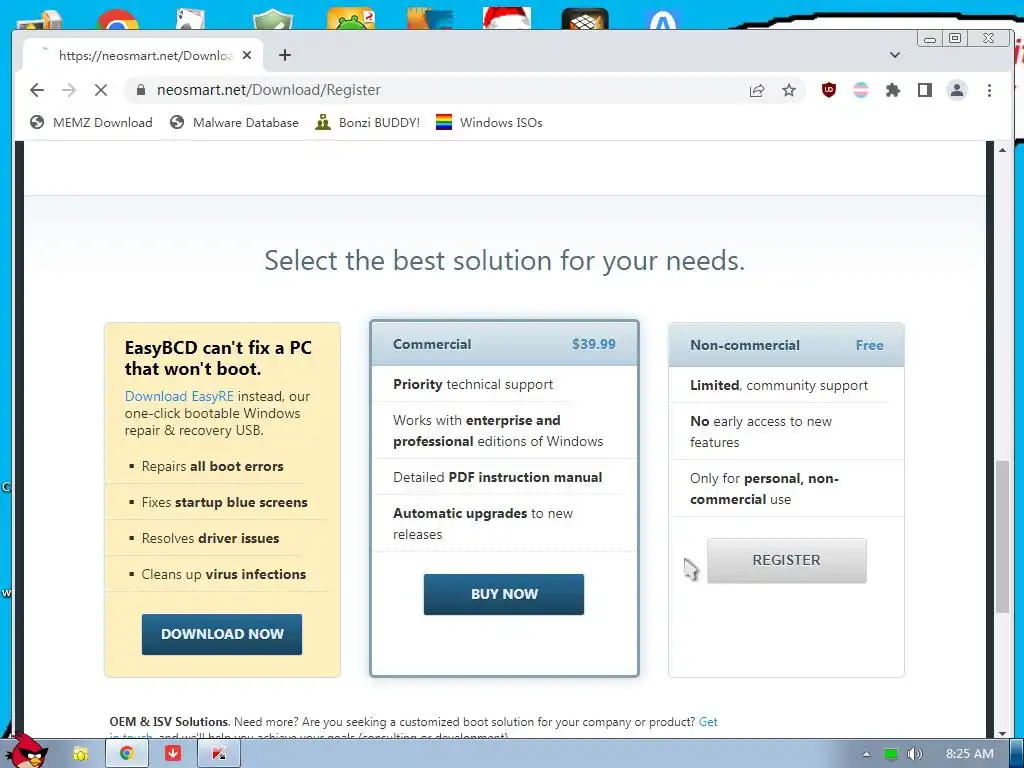Open the MEMZ Download bookmark

(91, 123)
